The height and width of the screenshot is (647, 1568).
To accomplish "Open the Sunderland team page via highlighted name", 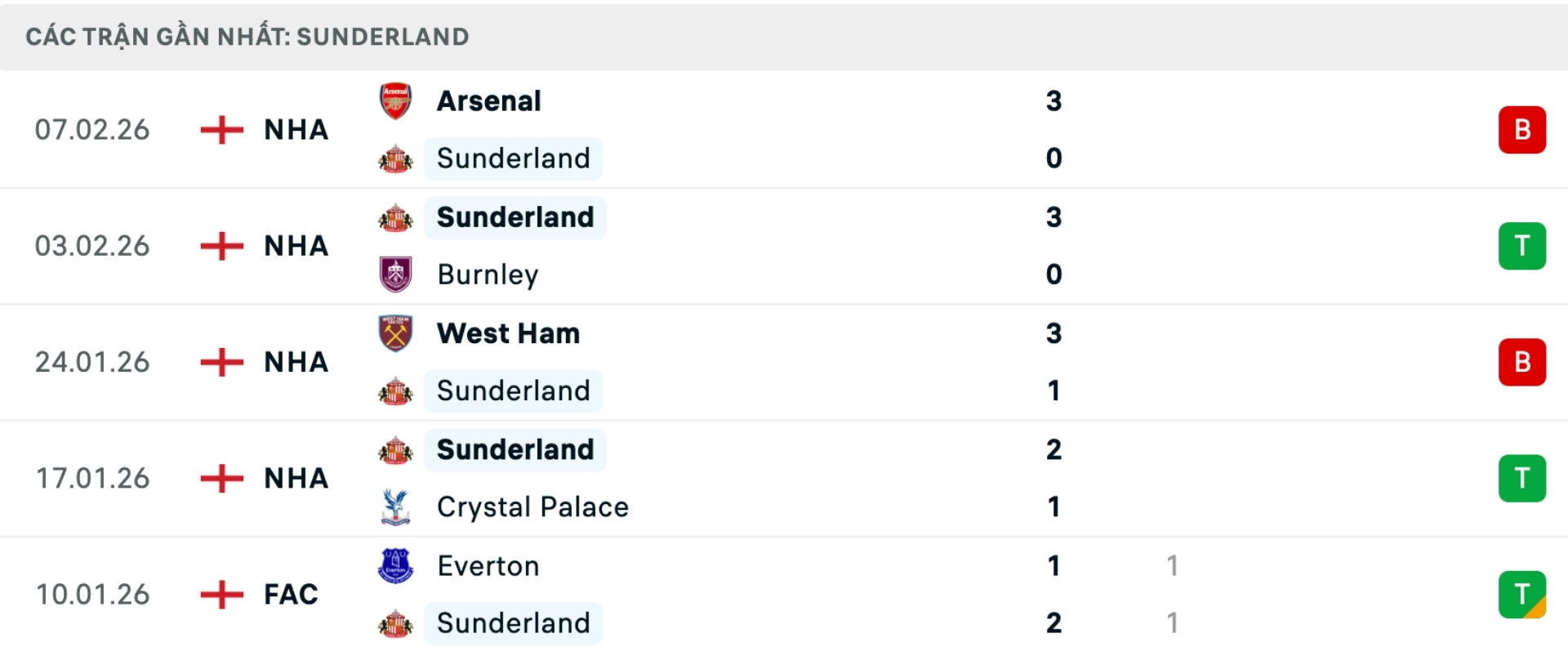I will [514, 158].
